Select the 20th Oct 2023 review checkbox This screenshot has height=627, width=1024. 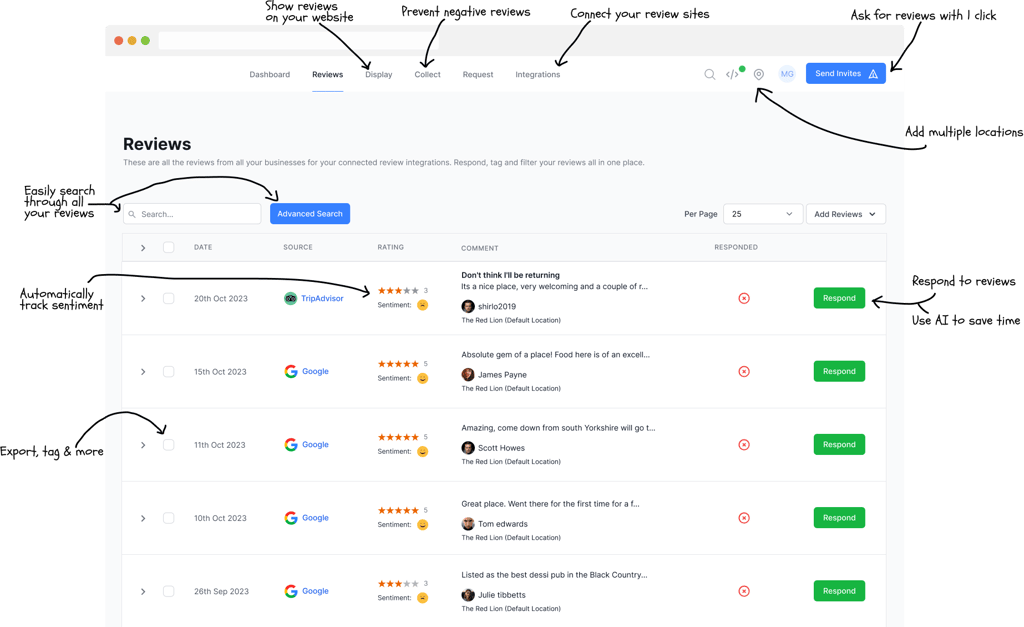168,298
